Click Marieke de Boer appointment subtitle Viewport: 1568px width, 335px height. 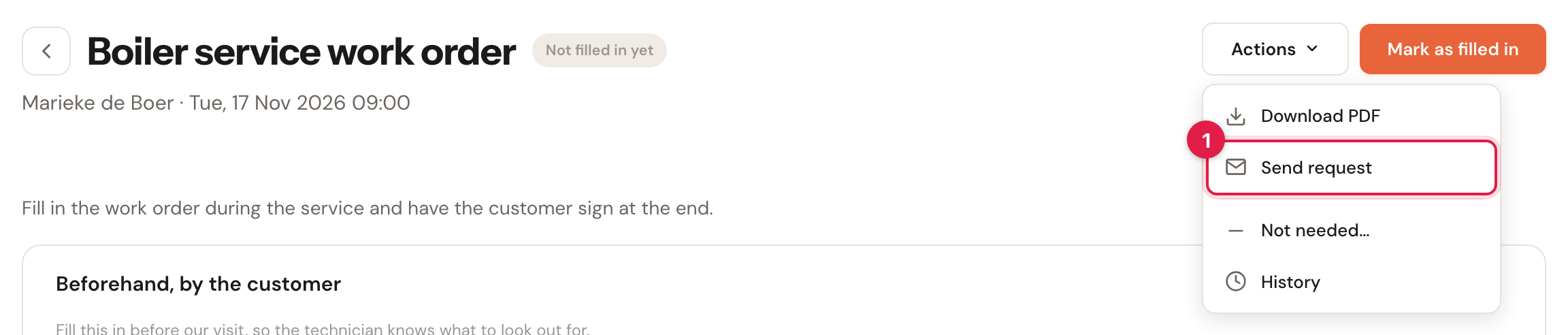216,103
